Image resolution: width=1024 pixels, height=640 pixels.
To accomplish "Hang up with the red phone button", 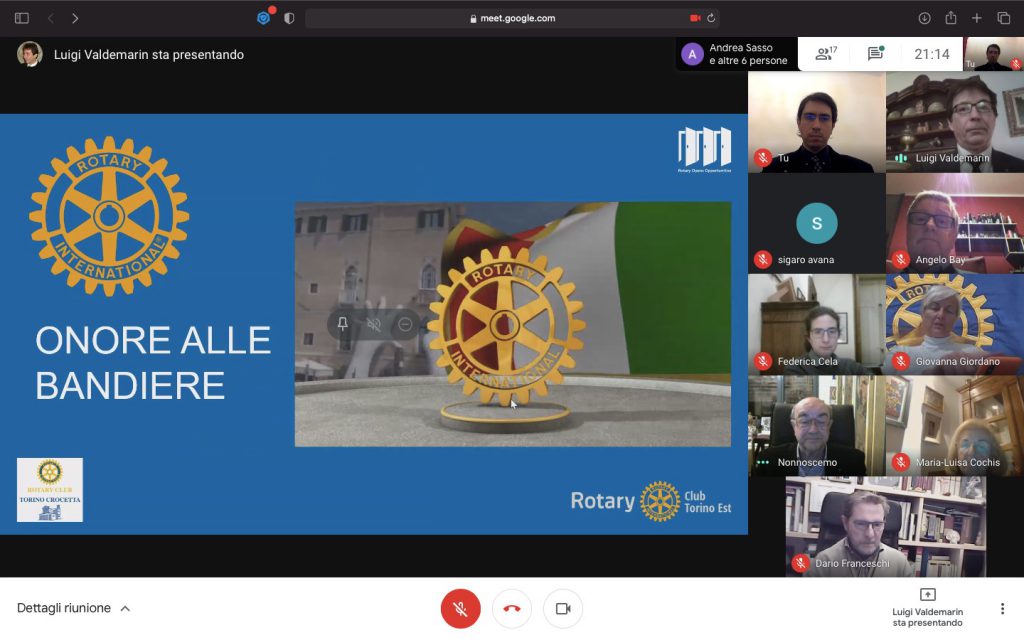I will [x=512, y=609].
